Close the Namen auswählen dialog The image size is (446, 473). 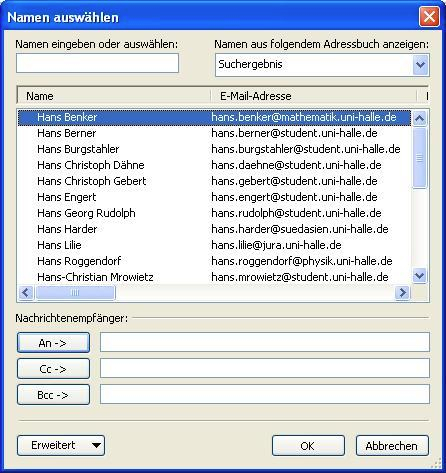click(x=429, y=17)
